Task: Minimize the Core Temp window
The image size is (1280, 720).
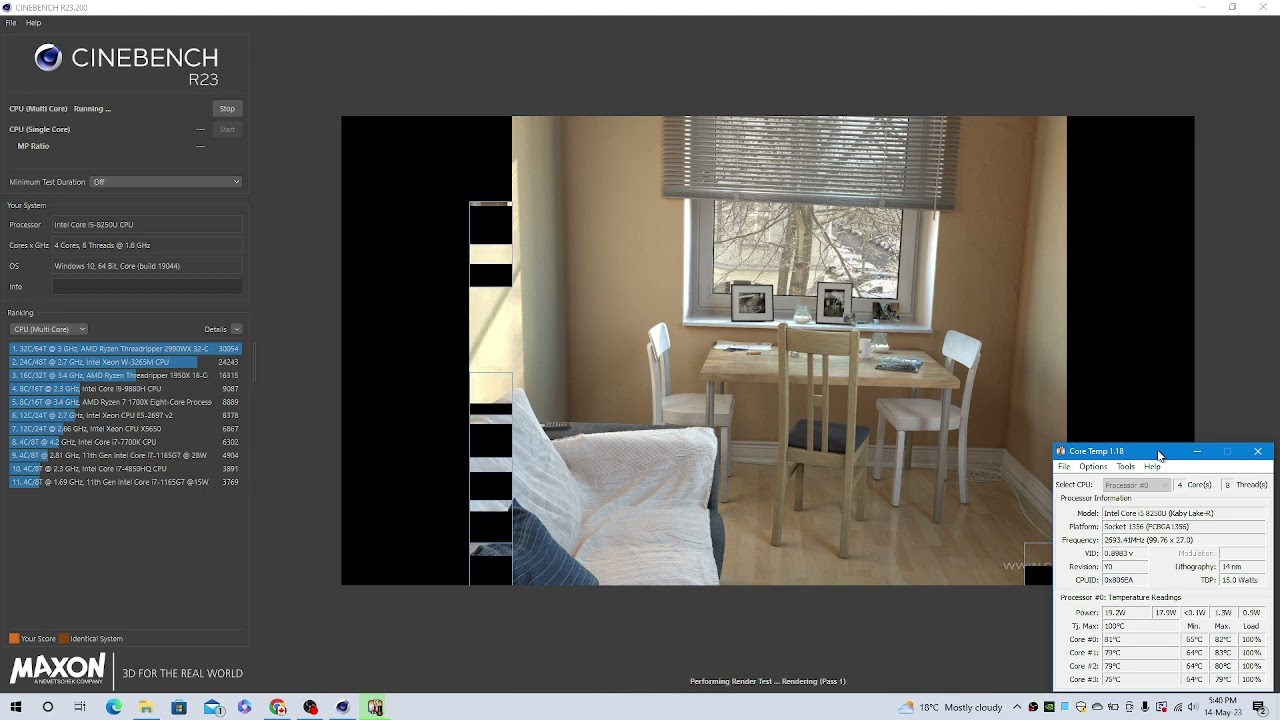Action: [x=1197, y=452]
